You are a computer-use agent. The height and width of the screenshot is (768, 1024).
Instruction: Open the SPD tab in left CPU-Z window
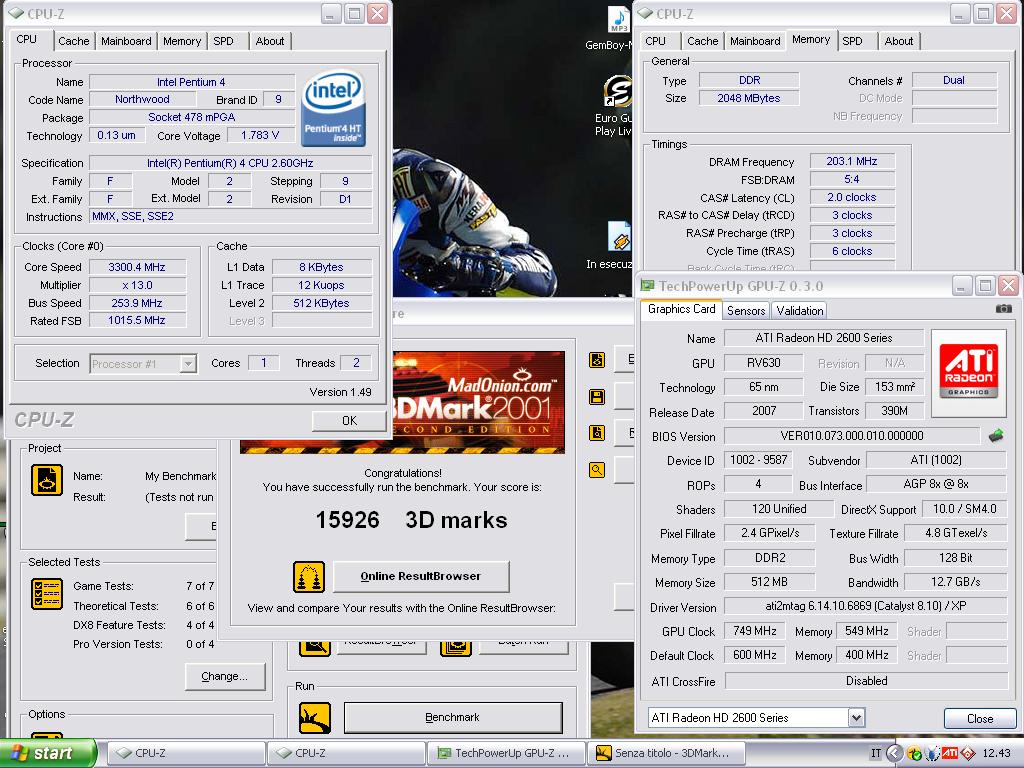point(223,40)
